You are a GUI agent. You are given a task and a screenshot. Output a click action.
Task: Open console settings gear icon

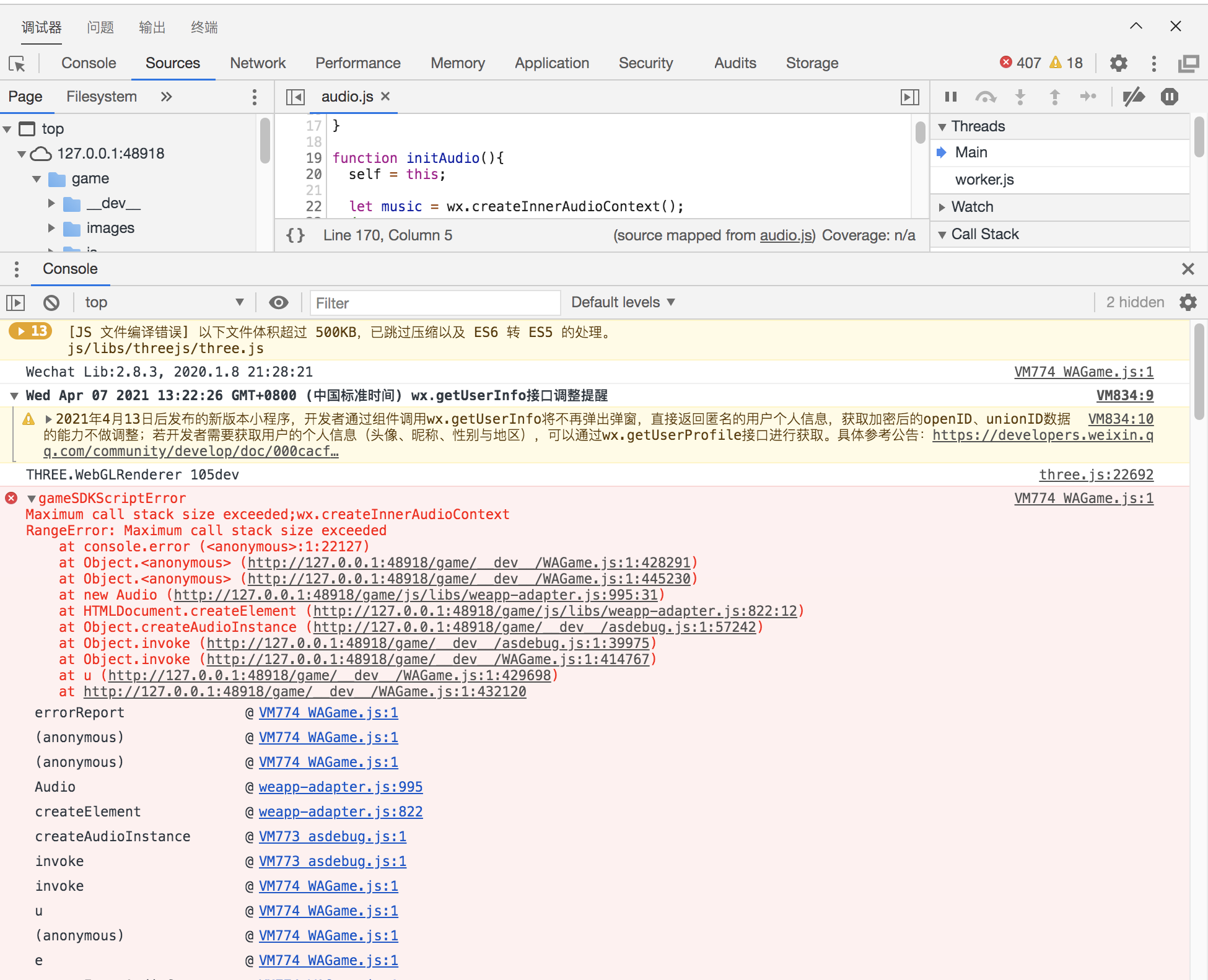[x=1188, y=302]
